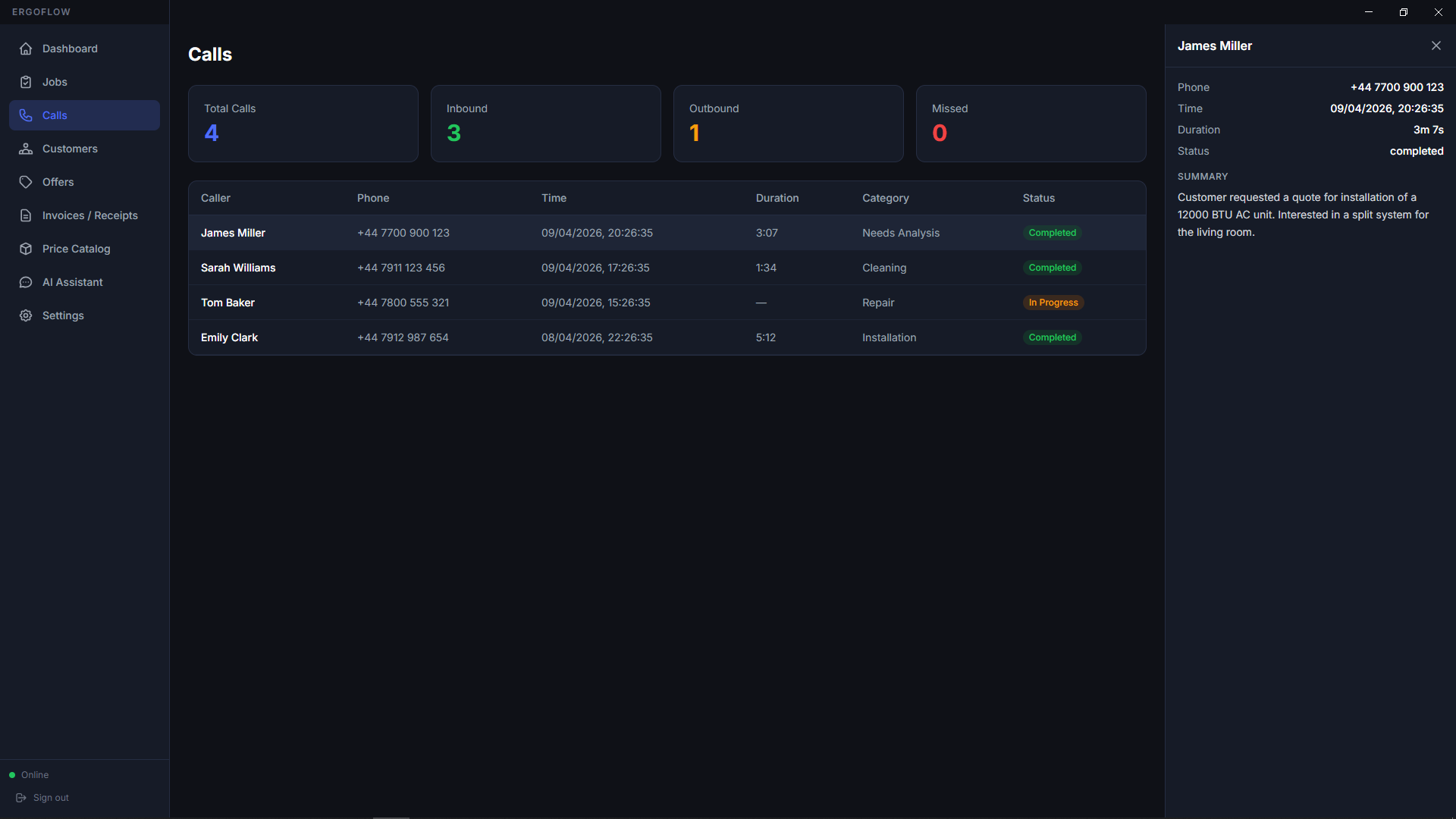Go to the Calls menu item
The height and width of the screenshot is (819, 1456).
point(84,115)
